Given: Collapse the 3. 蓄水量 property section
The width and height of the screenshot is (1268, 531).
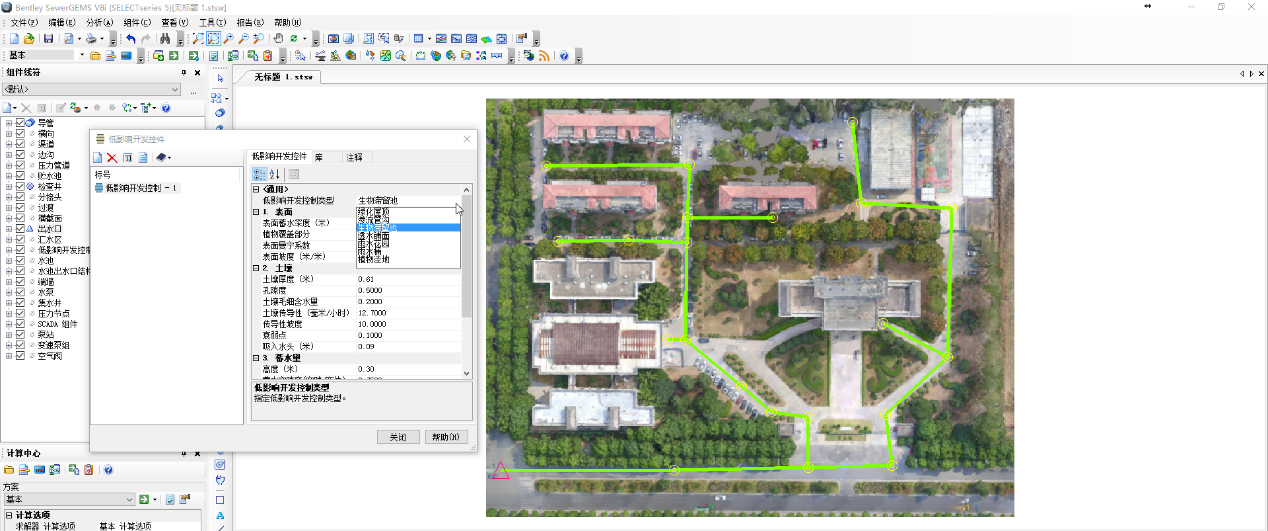Looking at the screenshot, I should coord(256,357).
